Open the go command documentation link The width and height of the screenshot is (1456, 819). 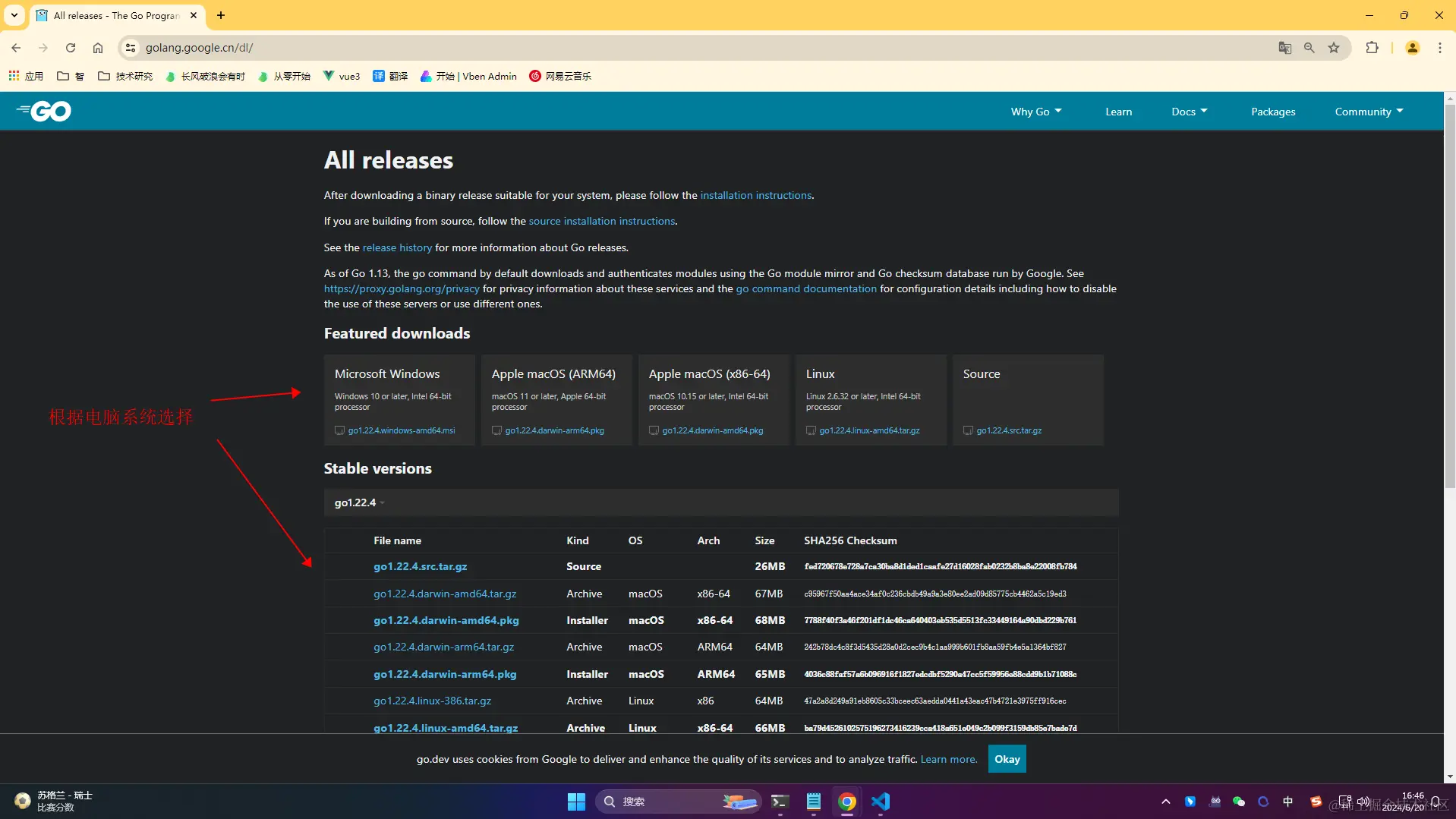805,288
